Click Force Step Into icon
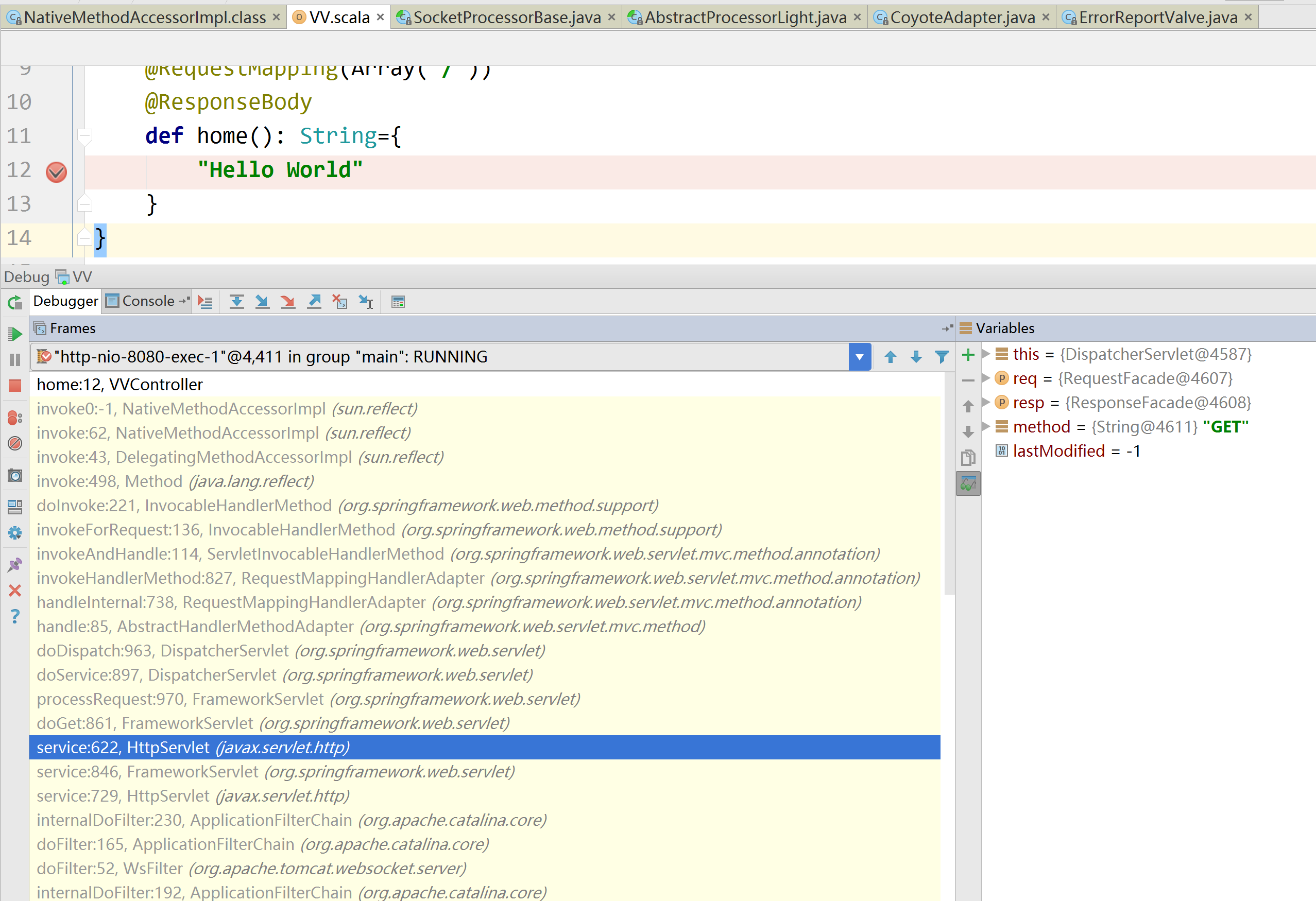The height and width of the screenshot is (901, 1316). click(288, 302)
